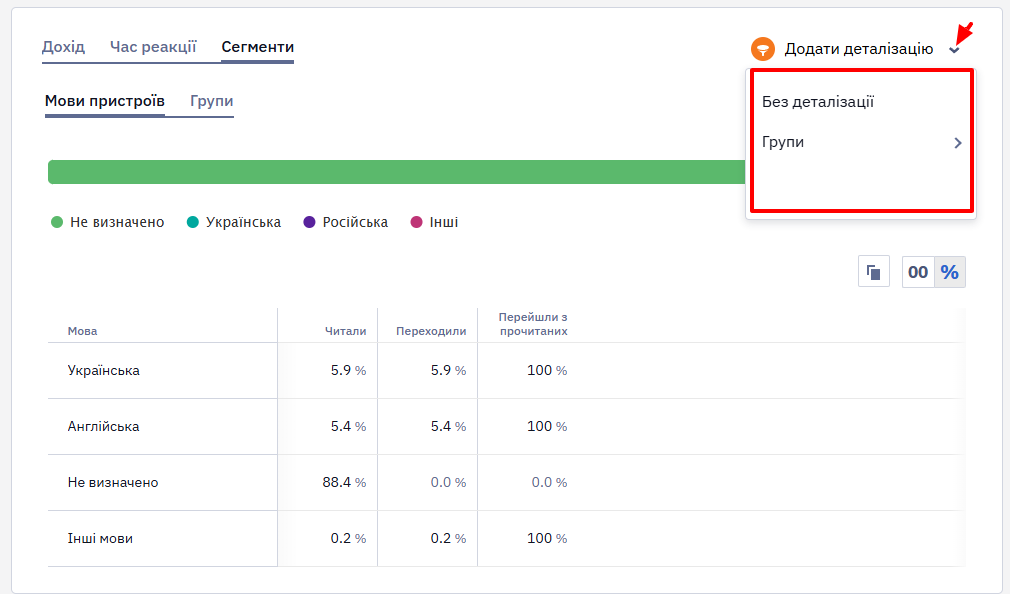1010x594 pixels.
Task: Click Російська legend label
Action: pos(355,222)
